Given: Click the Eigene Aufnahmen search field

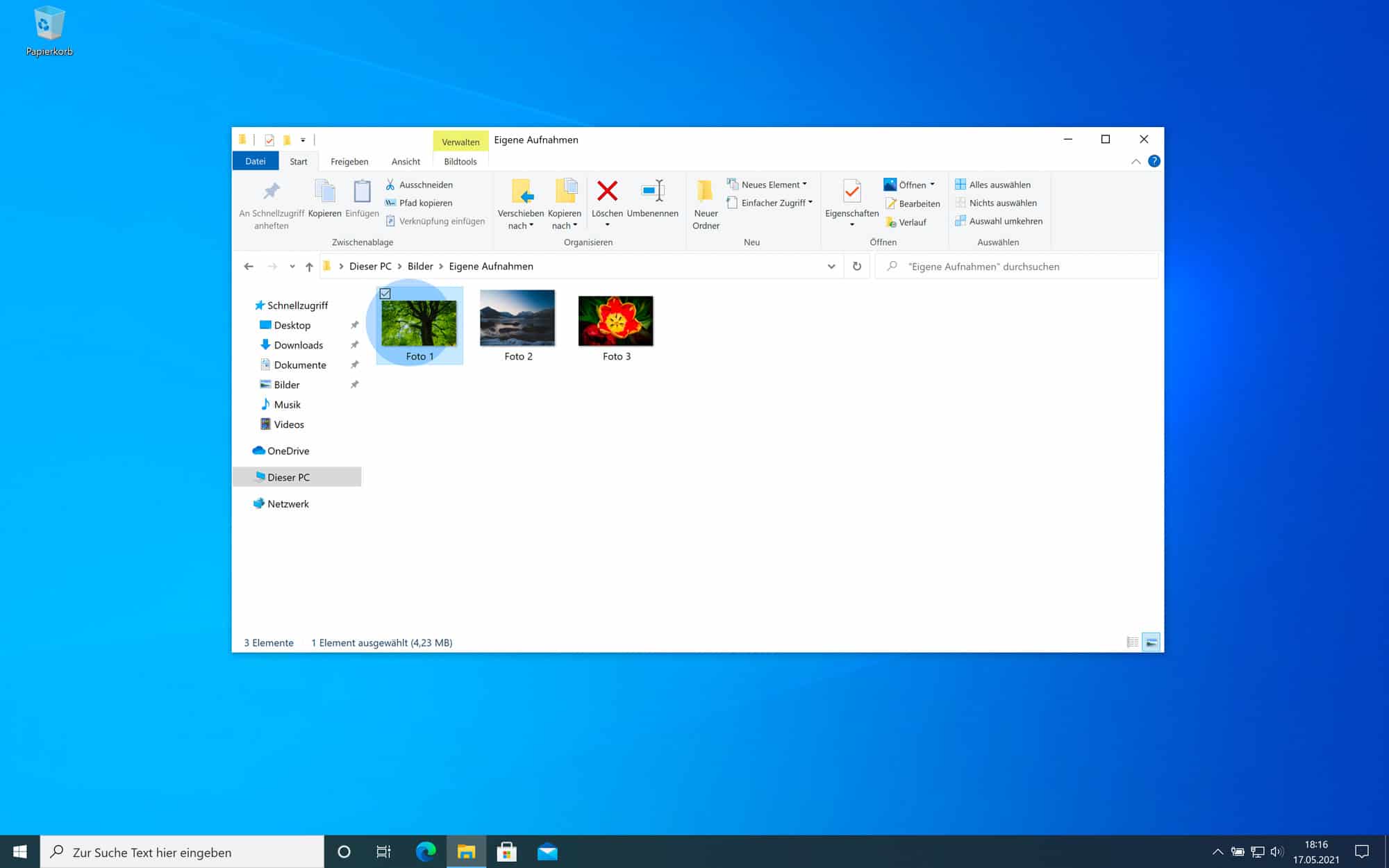Looking at the screenshot, I should (1017, 267).
